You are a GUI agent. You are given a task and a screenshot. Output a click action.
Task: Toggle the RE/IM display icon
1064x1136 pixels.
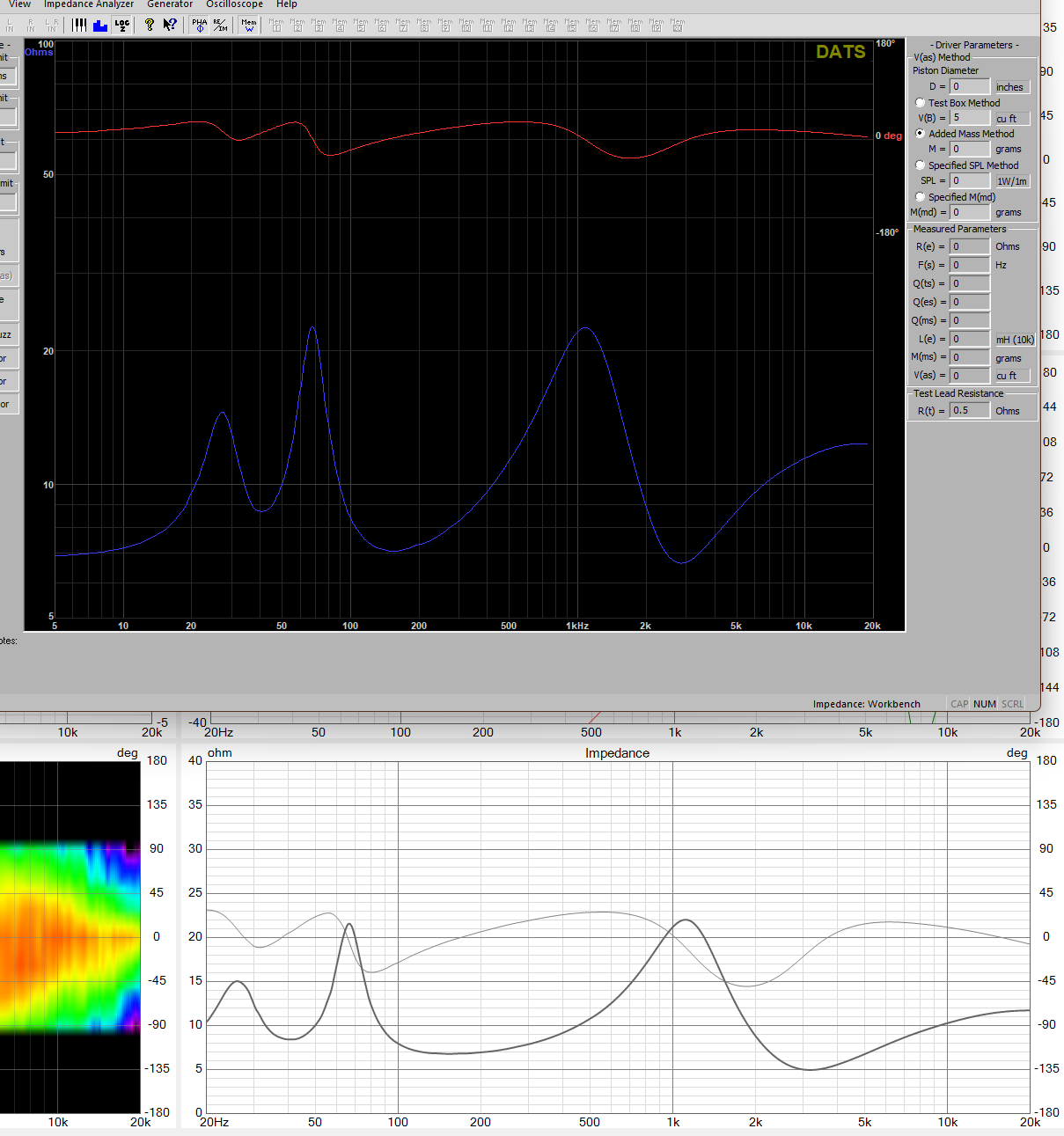tap(220, 26)
